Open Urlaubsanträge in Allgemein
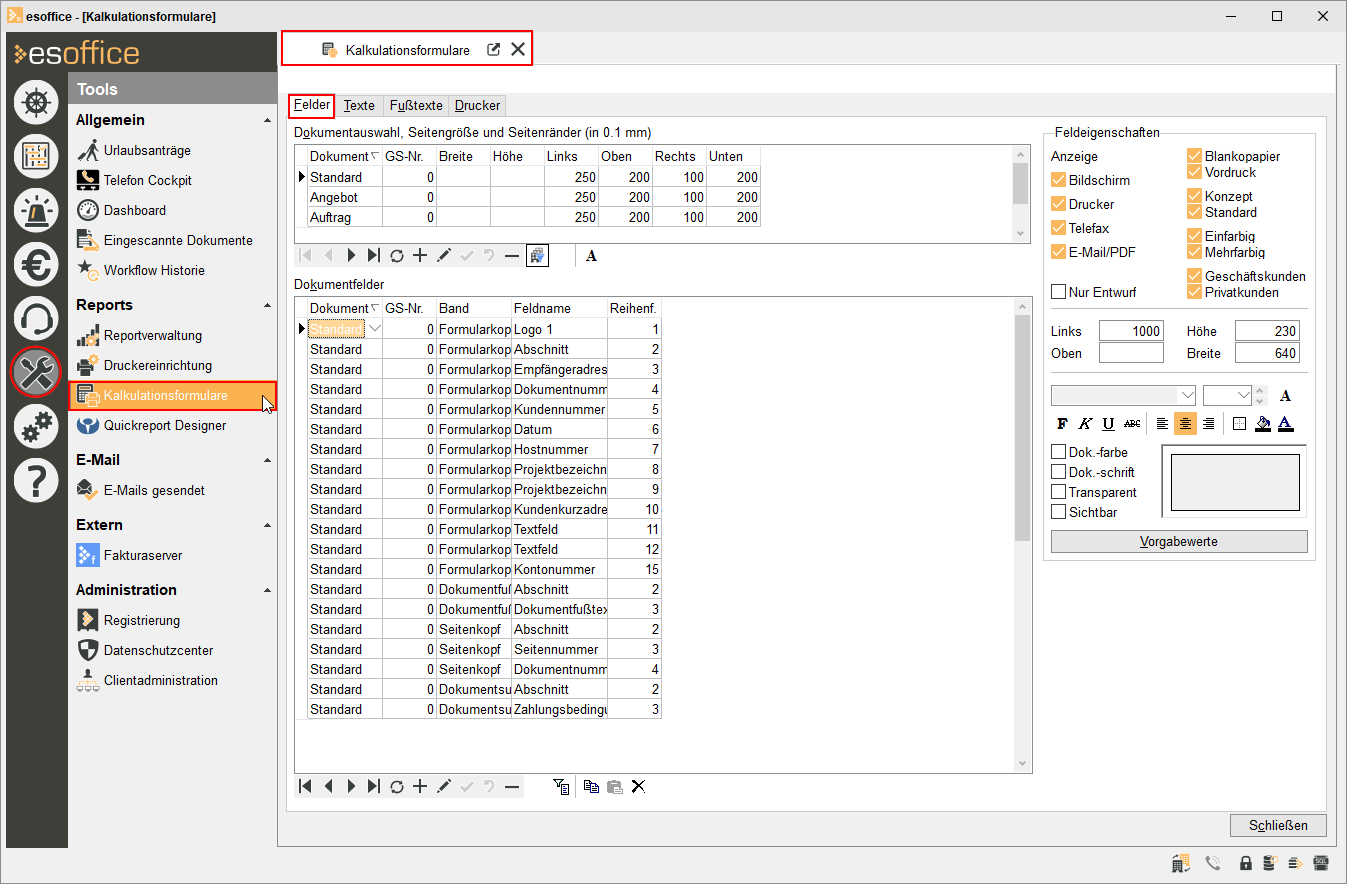The height and width of the screenshot is (884, 1347). pos(147,151)
